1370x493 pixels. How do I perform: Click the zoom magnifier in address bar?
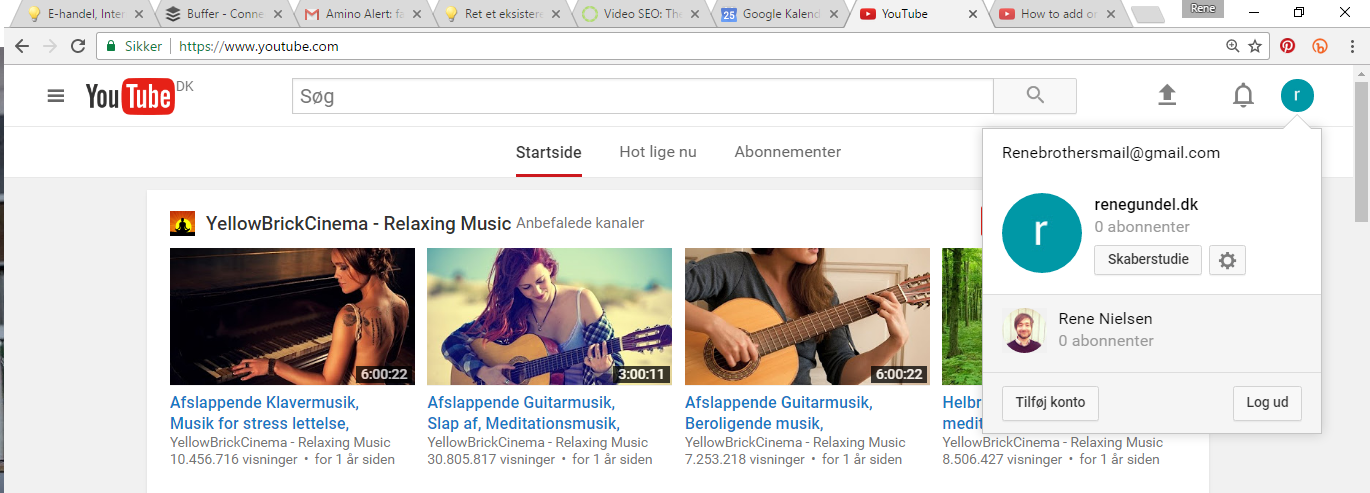1233,46
